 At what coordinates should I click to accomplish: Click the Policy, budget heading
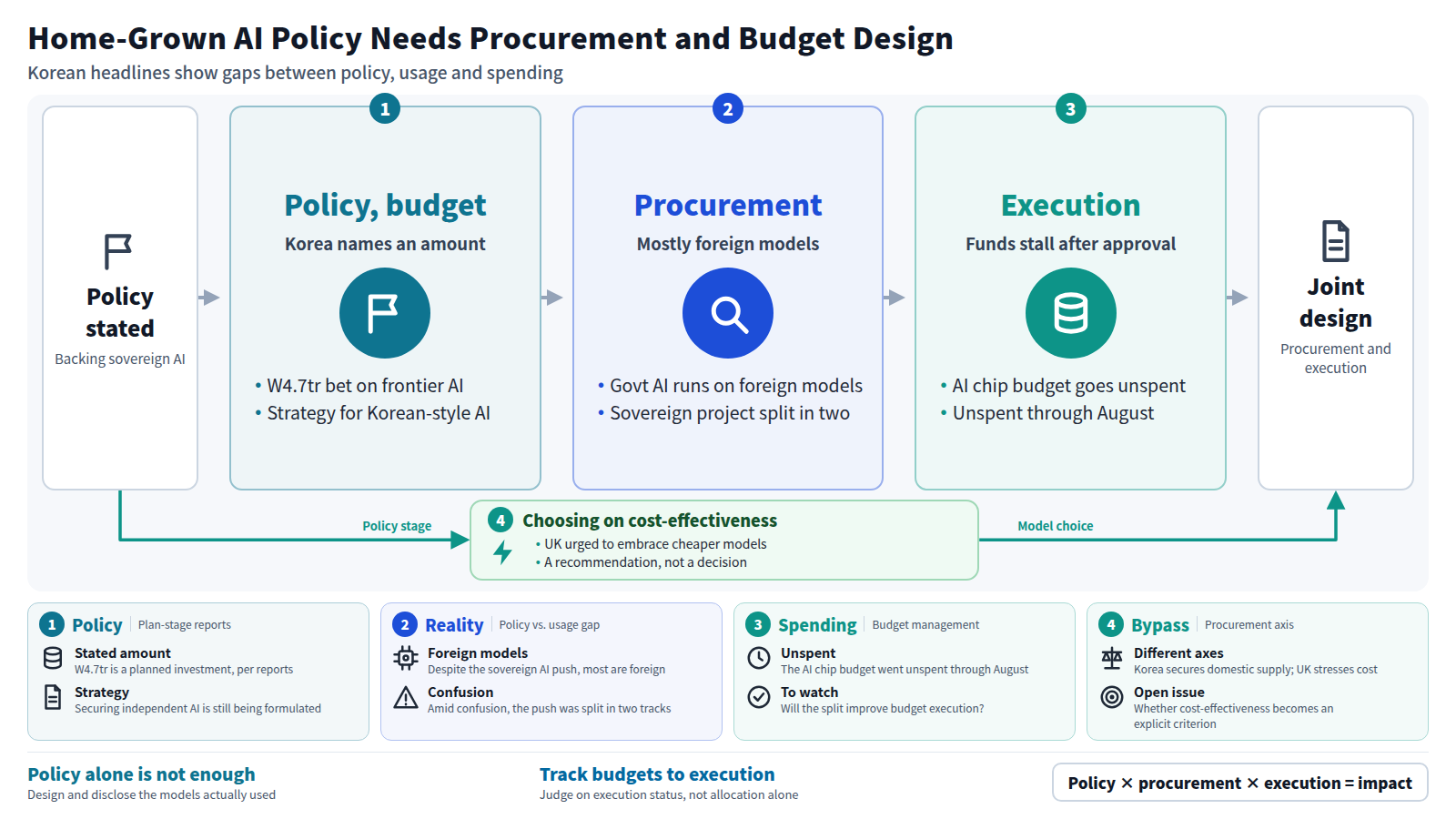[385, 206]
